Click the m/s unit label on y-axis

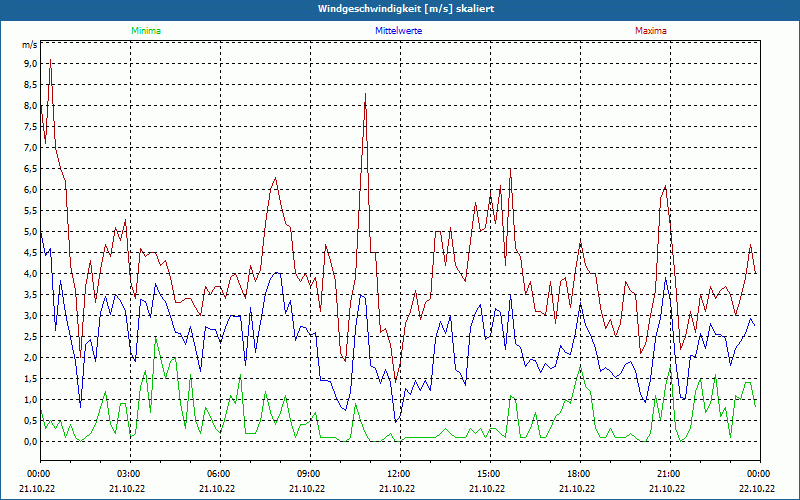click(29, 45)
